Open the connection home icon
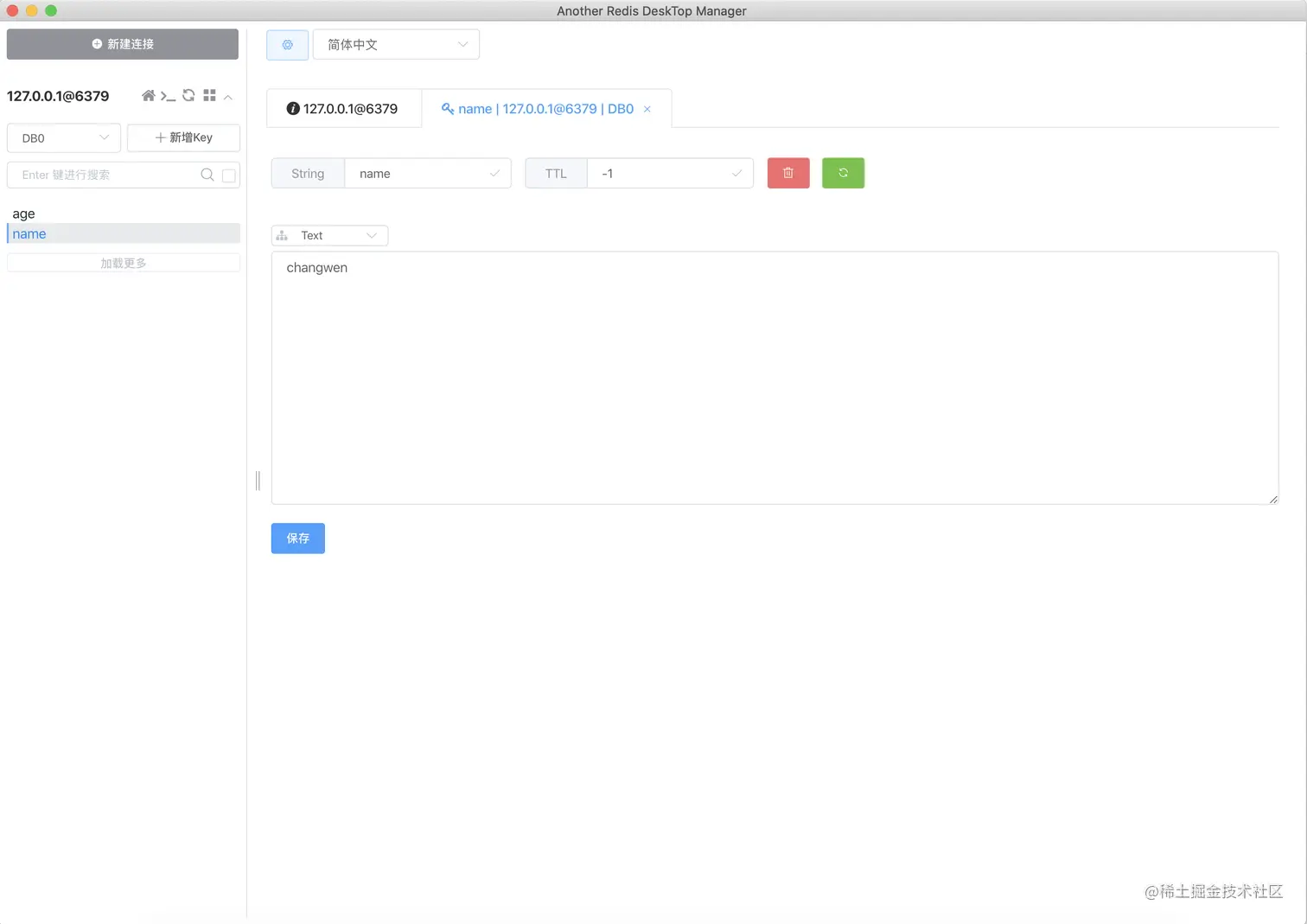This screenshot has height=924, width=1307. point(149,96)
